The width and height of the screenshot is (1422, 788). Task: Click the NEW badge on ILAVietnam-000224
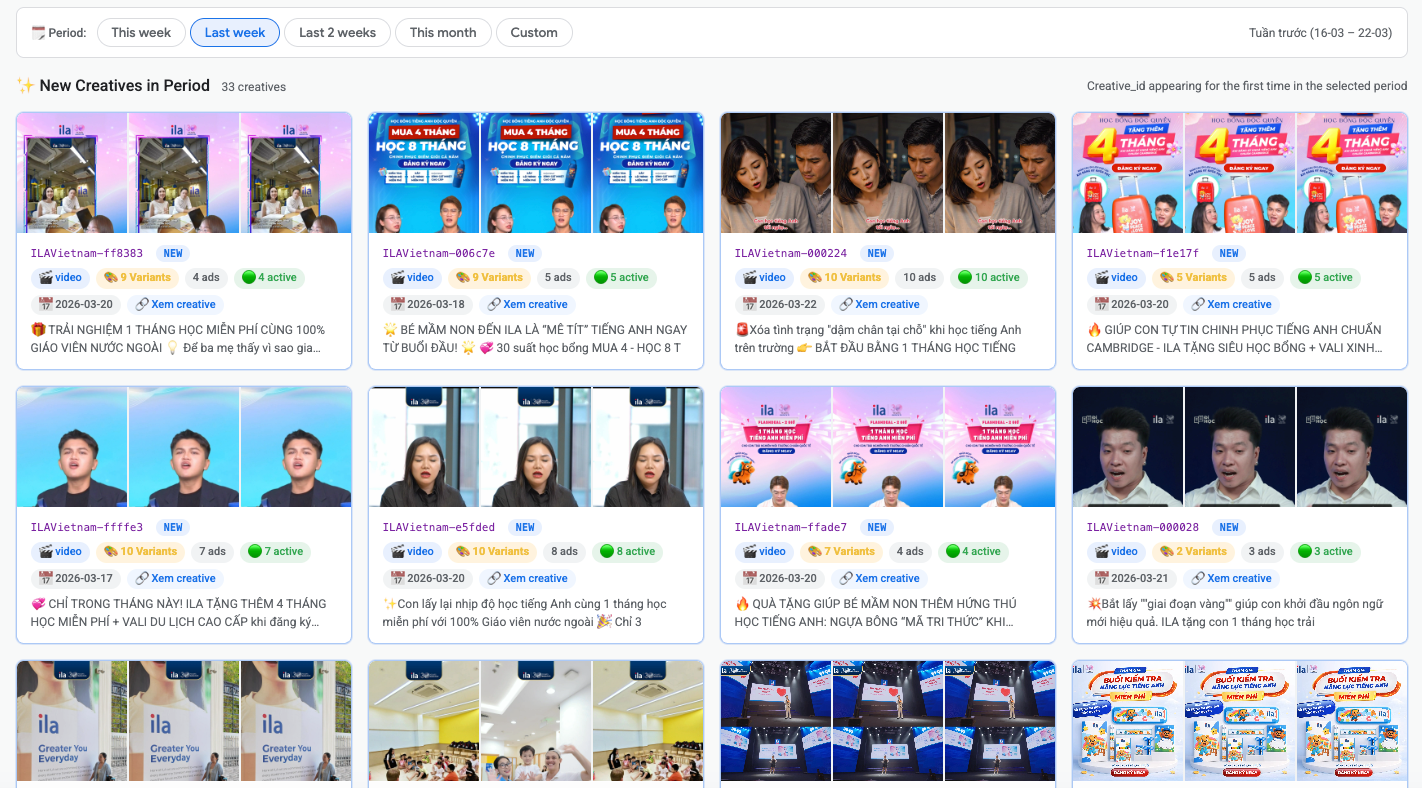point(877,253)
